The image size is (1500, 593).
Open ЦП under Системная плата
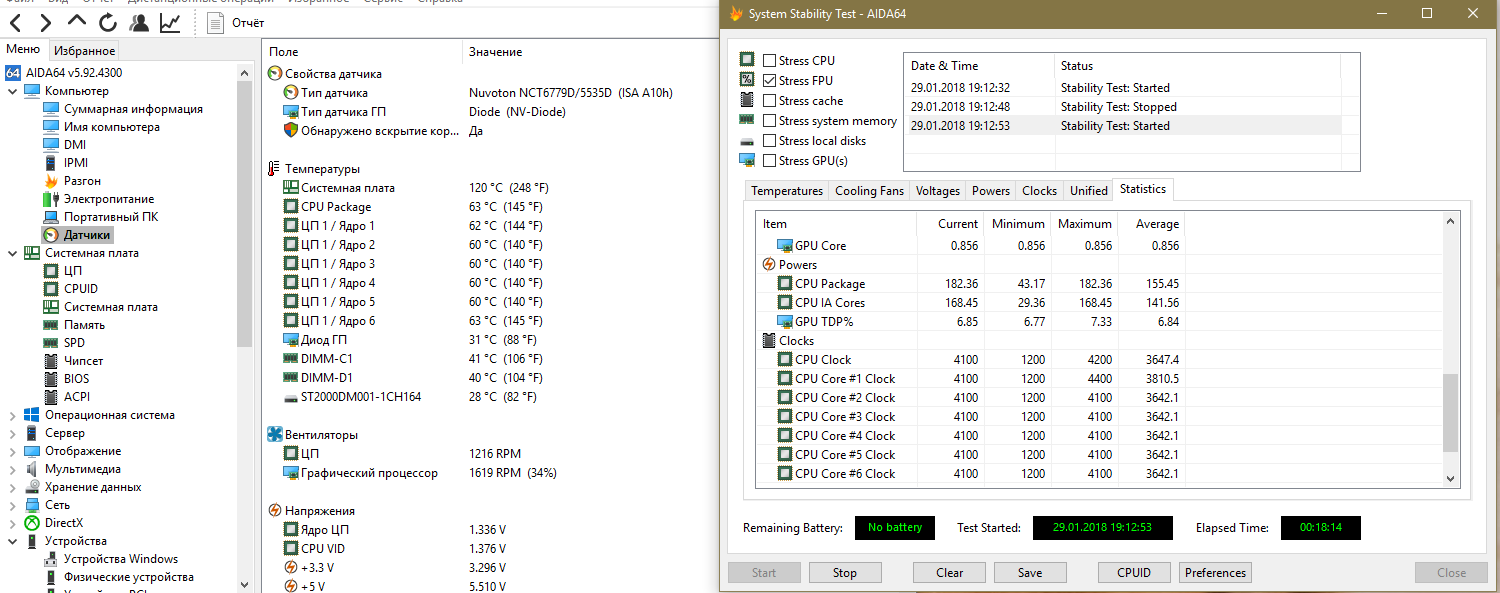point(73,271)
